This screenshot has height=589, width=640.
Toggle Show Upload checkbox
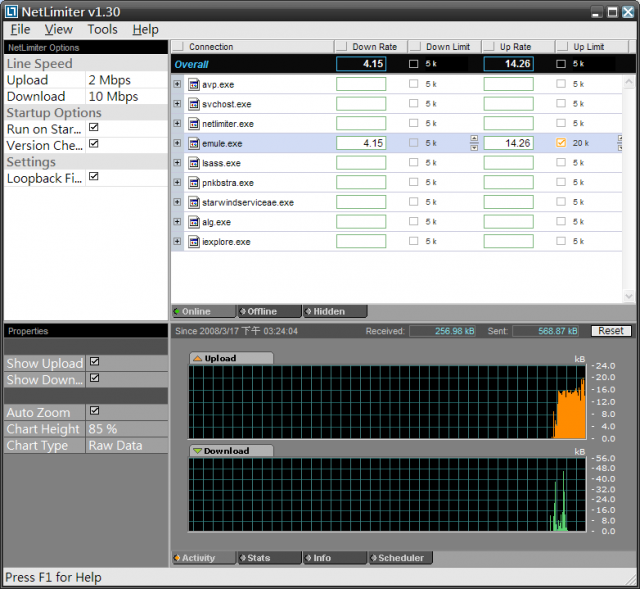[x=95, y=361]
